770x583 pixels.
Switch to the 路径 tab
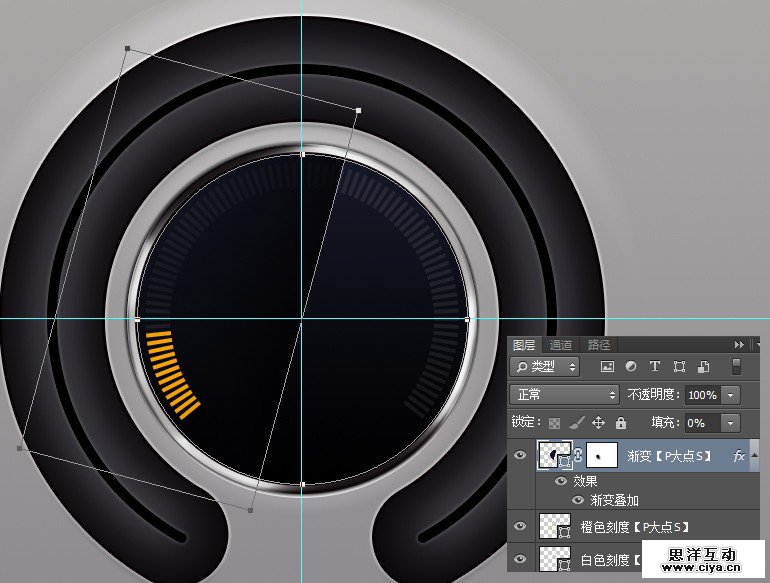pyautogui.click(x=598, y=345)
